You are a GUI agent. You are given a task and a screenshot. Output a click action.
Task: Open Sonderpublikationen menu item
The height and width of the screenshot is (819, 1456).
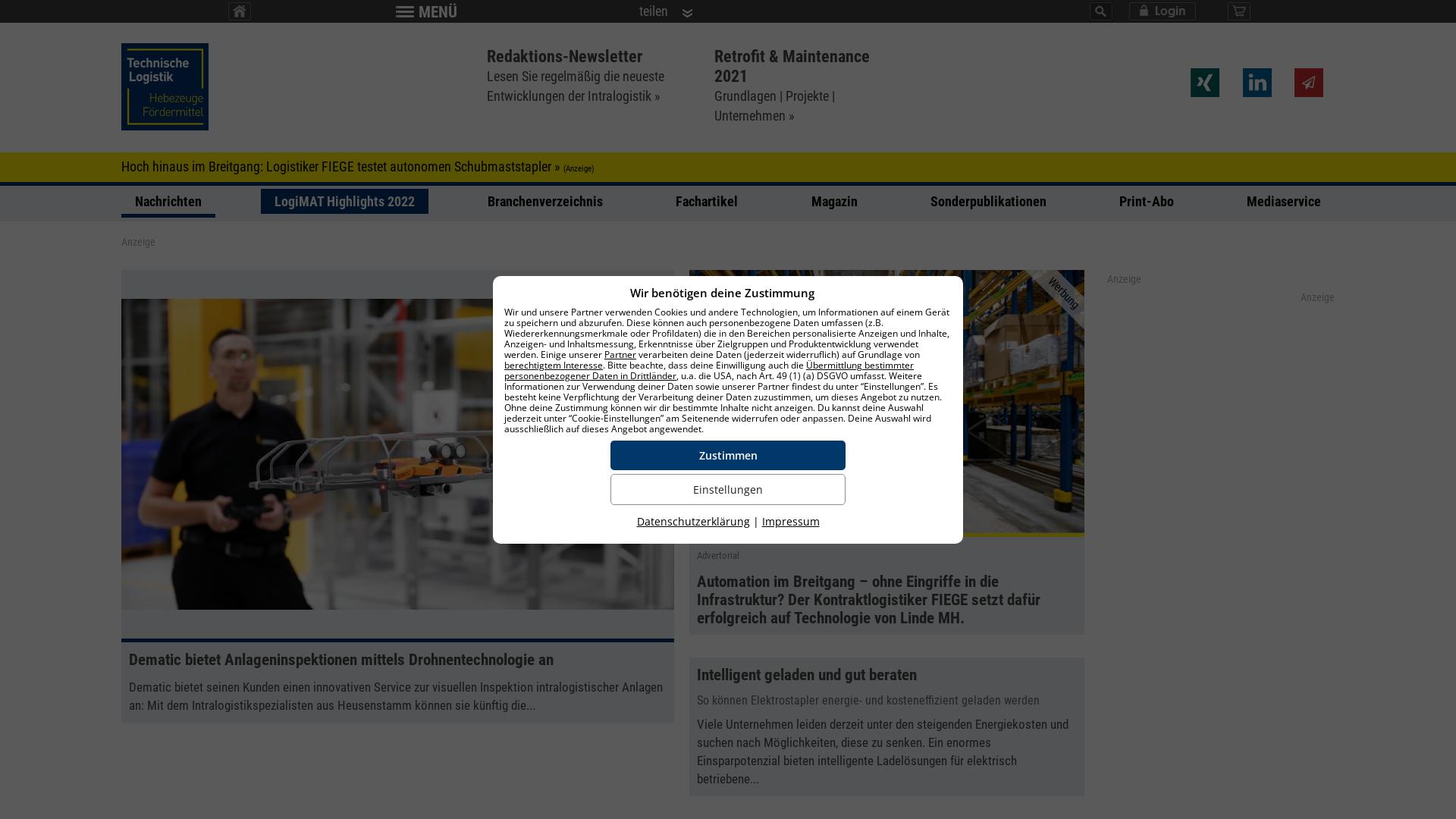point(988,202)
